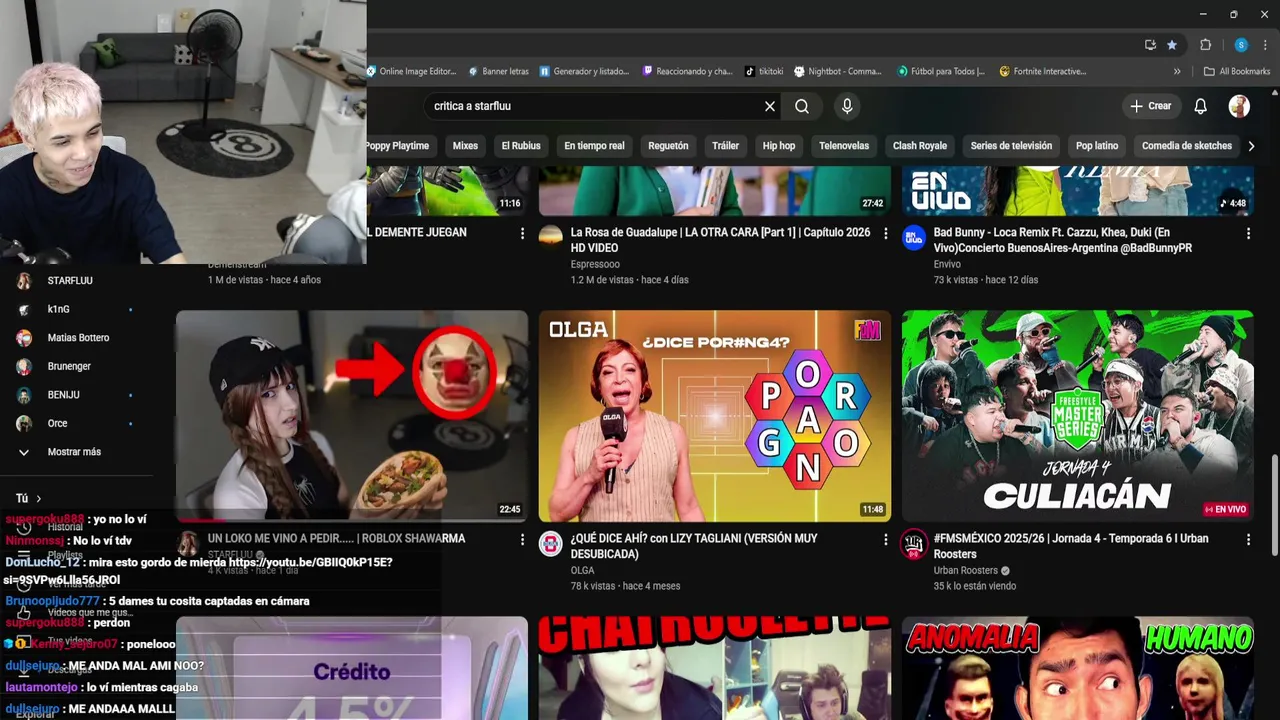Open options menu for Bad Bunny Loca Remix video
Screen dimensions: 1280x720
(x=1248, y=233)
